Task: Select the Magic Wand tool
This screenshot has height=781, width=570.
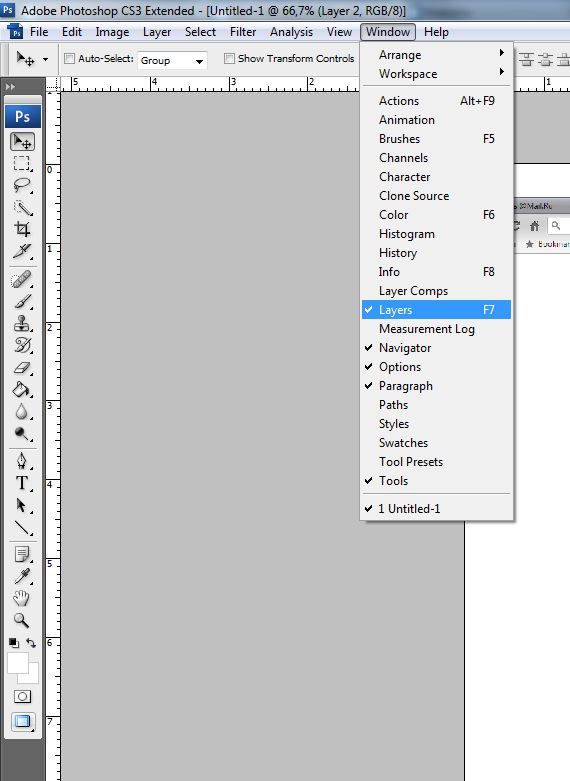Action: tap(22, 207)
